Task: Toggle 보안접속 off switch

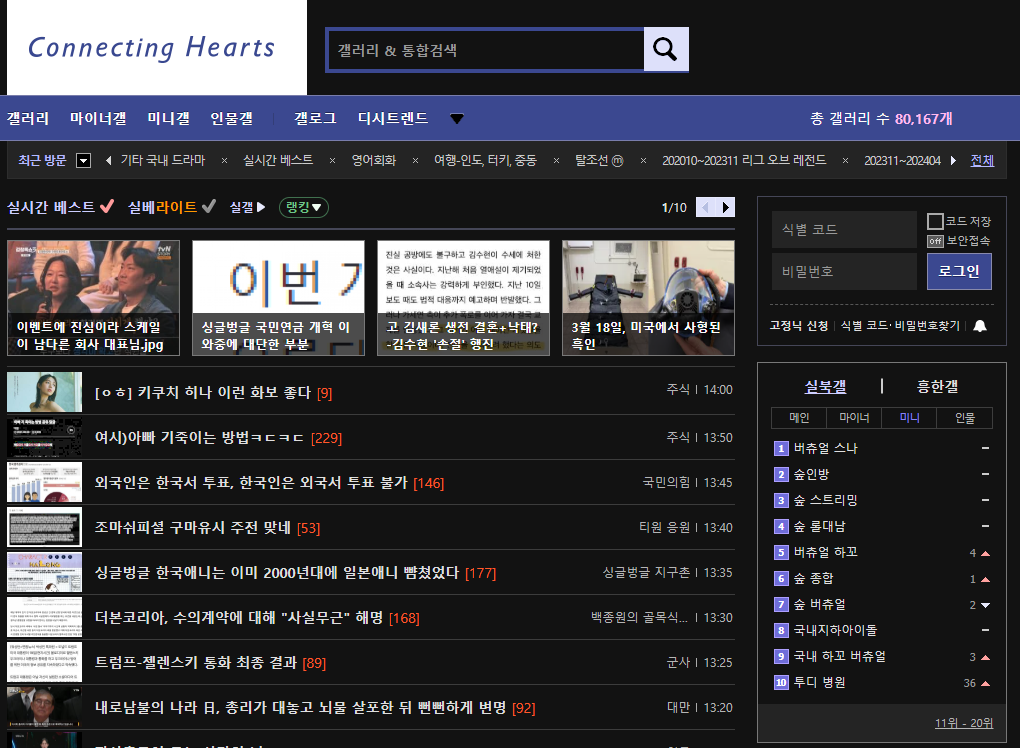Action: pyautogui.click(x=935, y=241)
